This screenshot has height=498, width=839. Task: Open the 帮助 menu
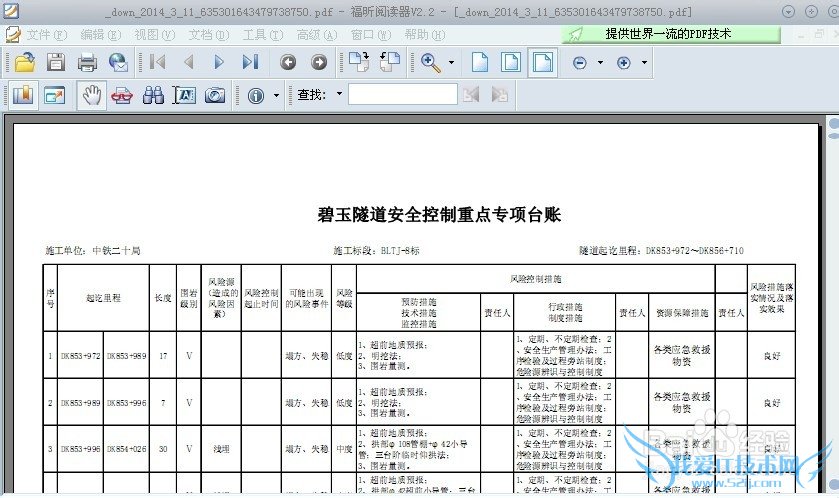425,35
